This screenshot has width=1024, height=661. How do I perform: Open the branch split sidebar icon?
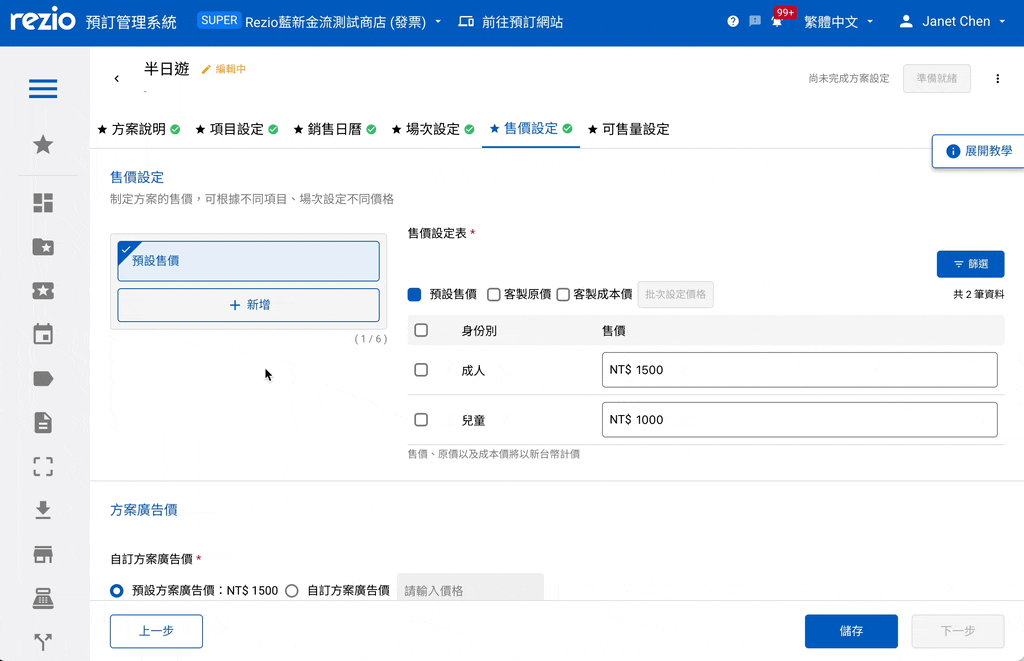43,642
